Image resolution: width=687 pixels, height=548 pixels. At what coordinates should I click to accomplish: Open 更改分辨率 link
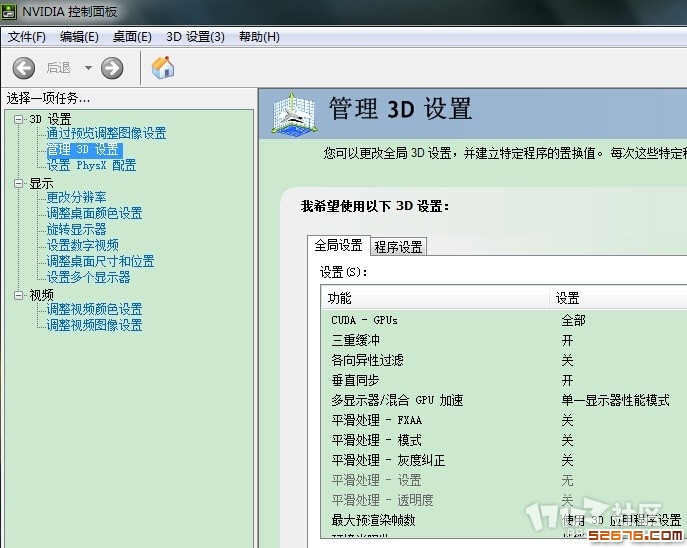point(77,197)
